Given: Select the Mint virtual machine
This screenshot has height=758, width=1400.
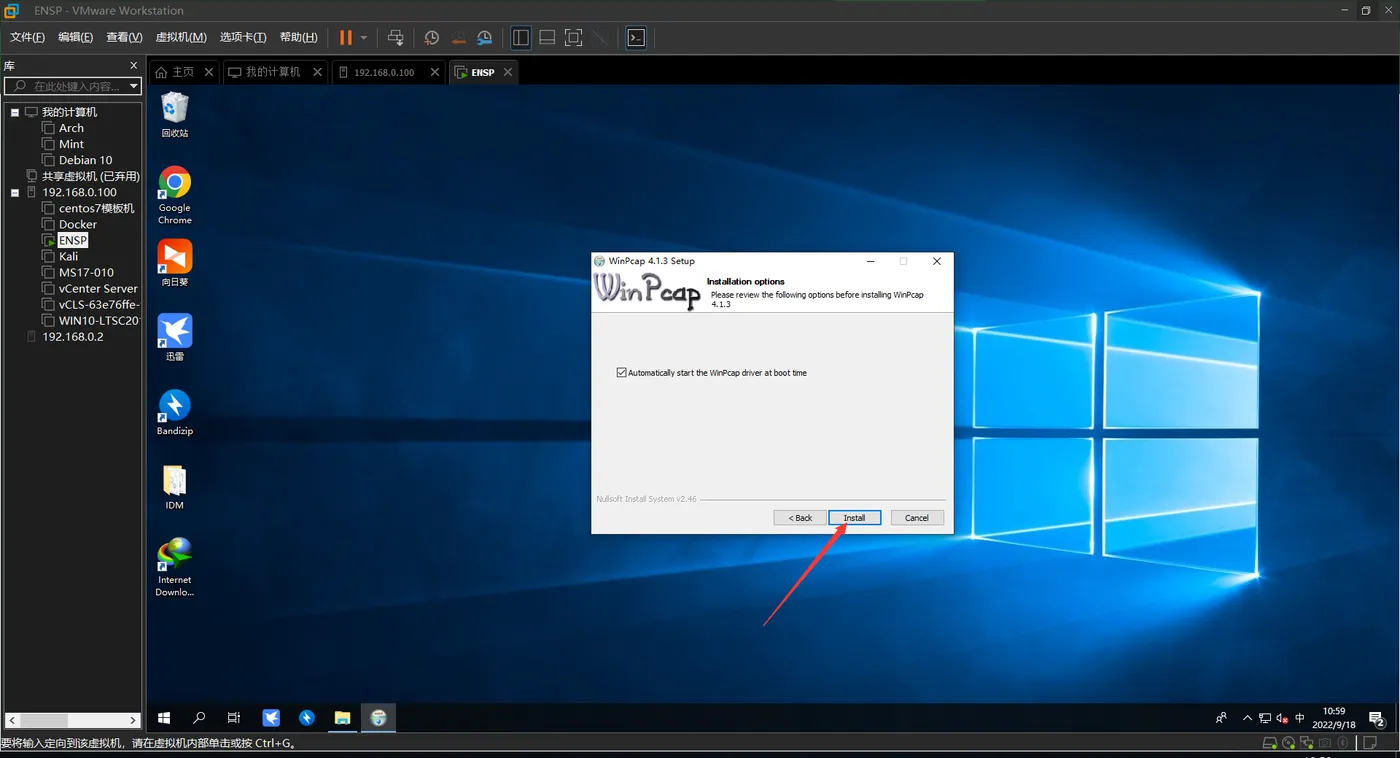Looking at the screenshot, I should click(x=71, y=144).
